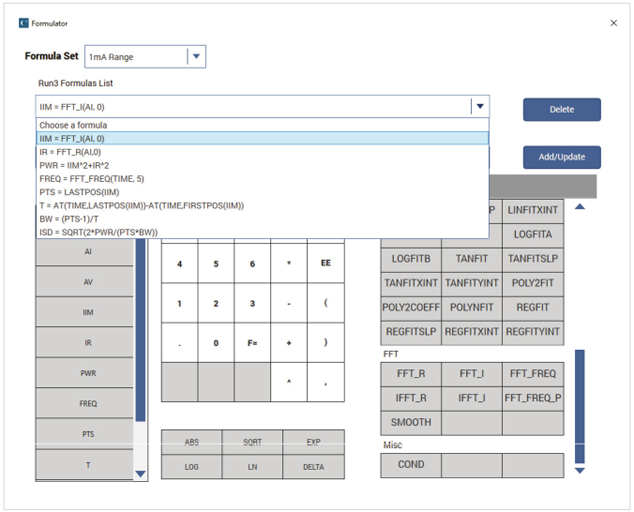This screenshot has width=634, height=512.
Task: Insert the SMOOTH function
Action: click(411, 423)
